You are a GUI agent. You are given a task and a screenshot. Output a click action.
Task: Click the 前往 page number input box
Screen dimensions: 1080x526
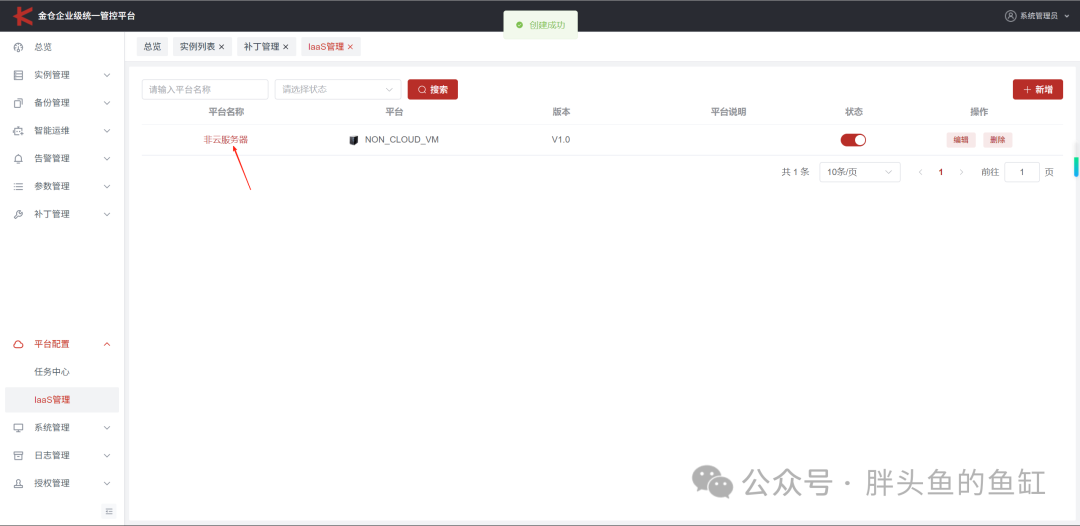pos(1022,172)
